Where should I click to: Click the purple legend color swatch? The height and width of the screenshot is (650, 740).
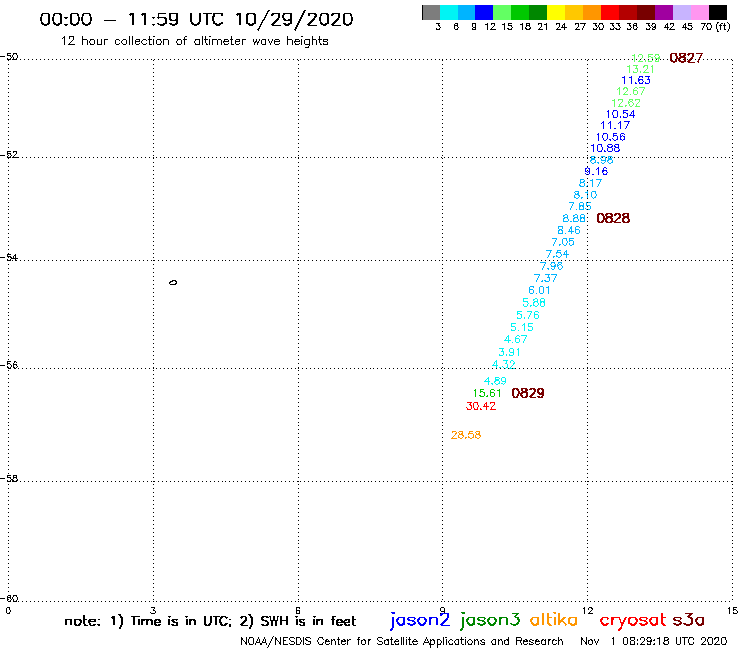coord(664,12)
